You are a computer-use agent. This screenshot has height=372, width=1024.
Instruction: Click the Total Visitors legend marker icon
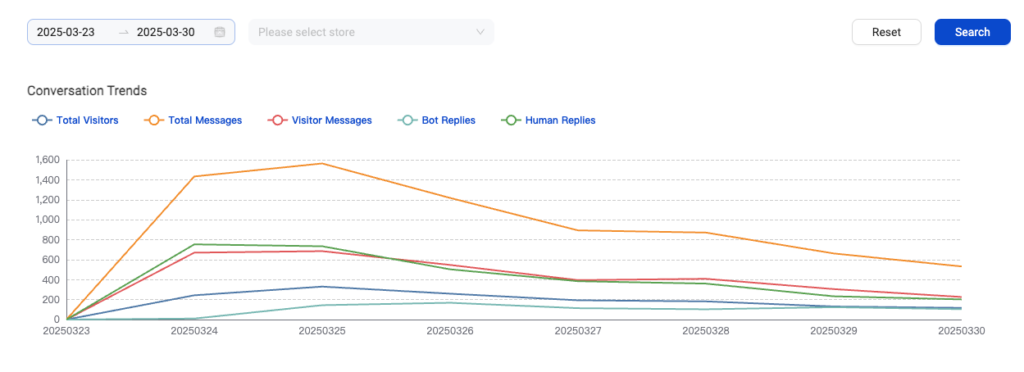coord(42,120)
